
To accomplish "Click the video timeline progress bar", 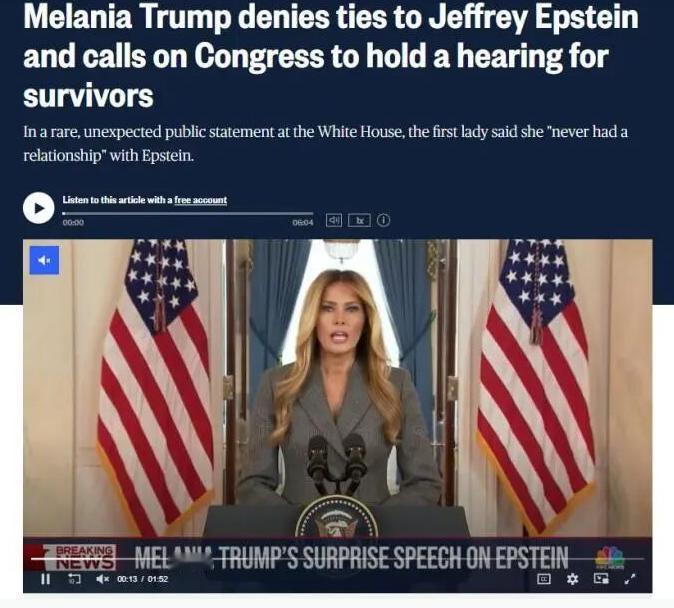I will click(337, 559).
